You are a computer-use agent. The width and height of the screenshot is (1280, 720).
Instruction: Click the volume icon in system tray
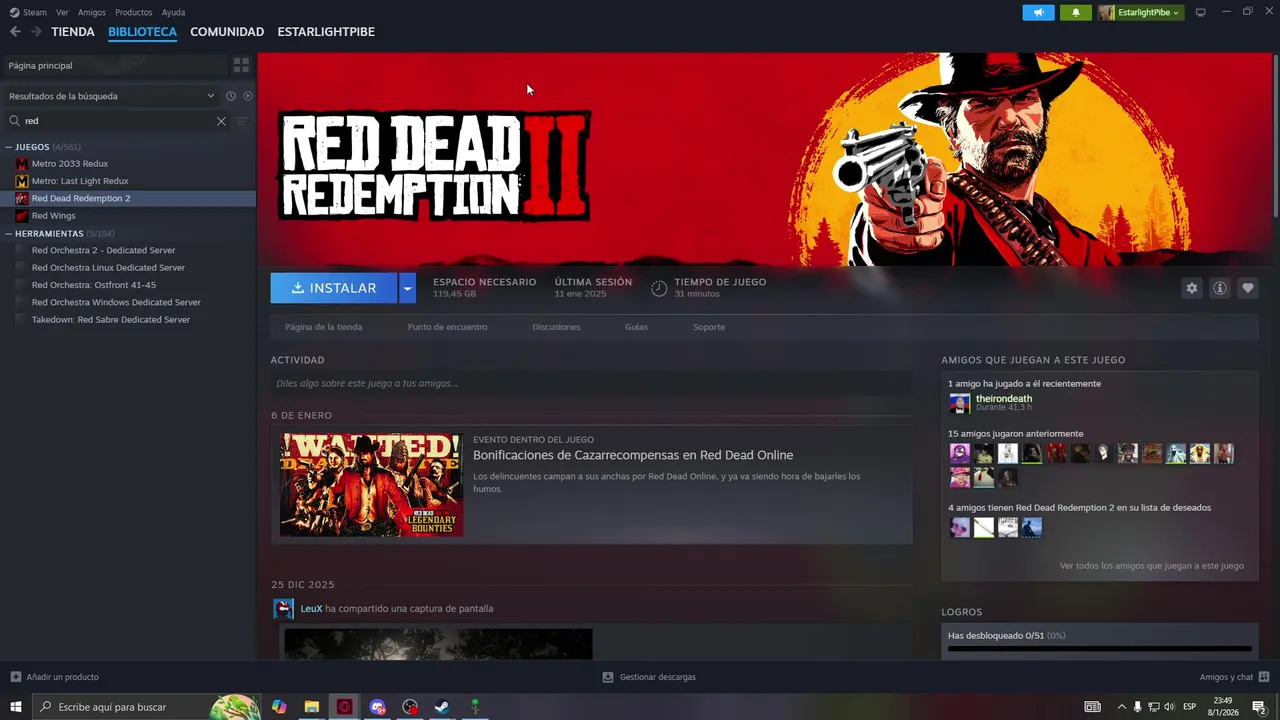1169,707
